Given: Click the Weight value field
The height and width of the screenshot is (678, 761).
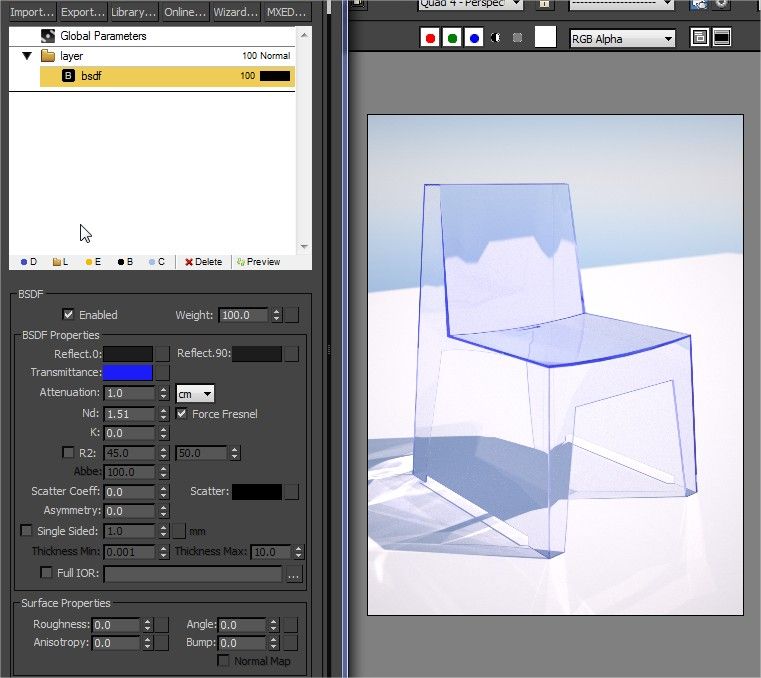Looking at the screenshot, I should [243, 315].
